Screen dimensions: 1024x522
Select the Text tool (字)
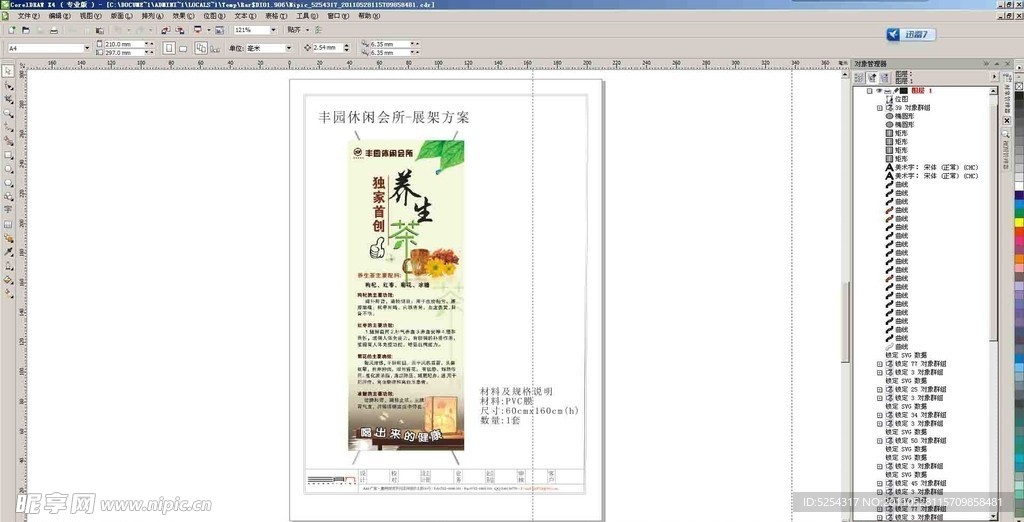pyautogui.click(x=8, y=210)
